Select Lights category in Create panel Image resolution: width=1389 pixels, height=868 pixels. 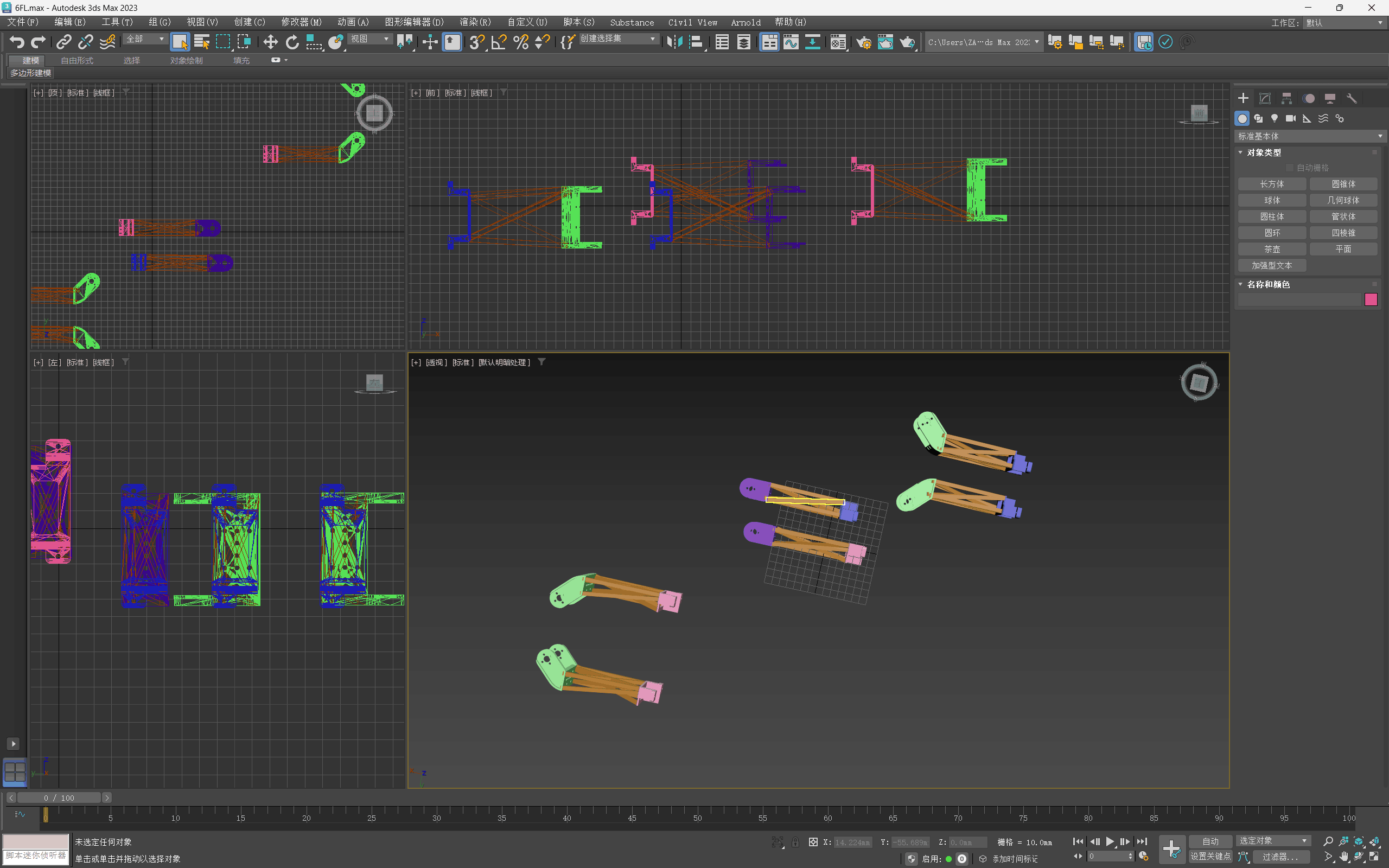point(1274,118)
